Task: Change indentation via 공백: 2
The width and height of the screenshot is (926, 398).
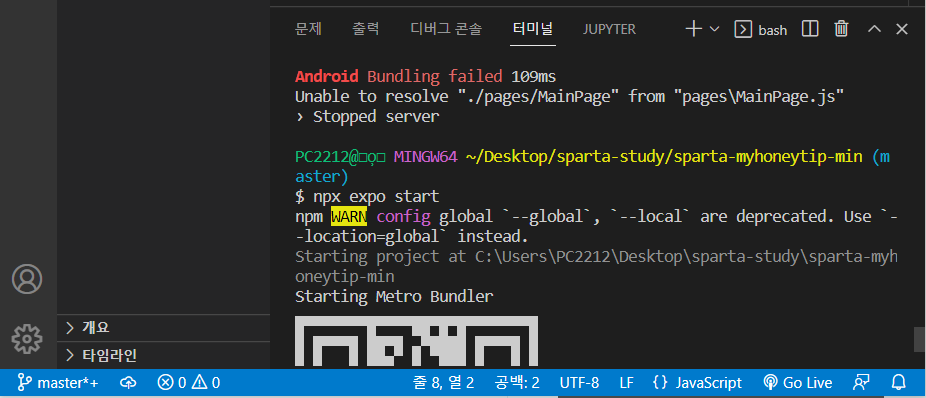Action: point(517,383)
